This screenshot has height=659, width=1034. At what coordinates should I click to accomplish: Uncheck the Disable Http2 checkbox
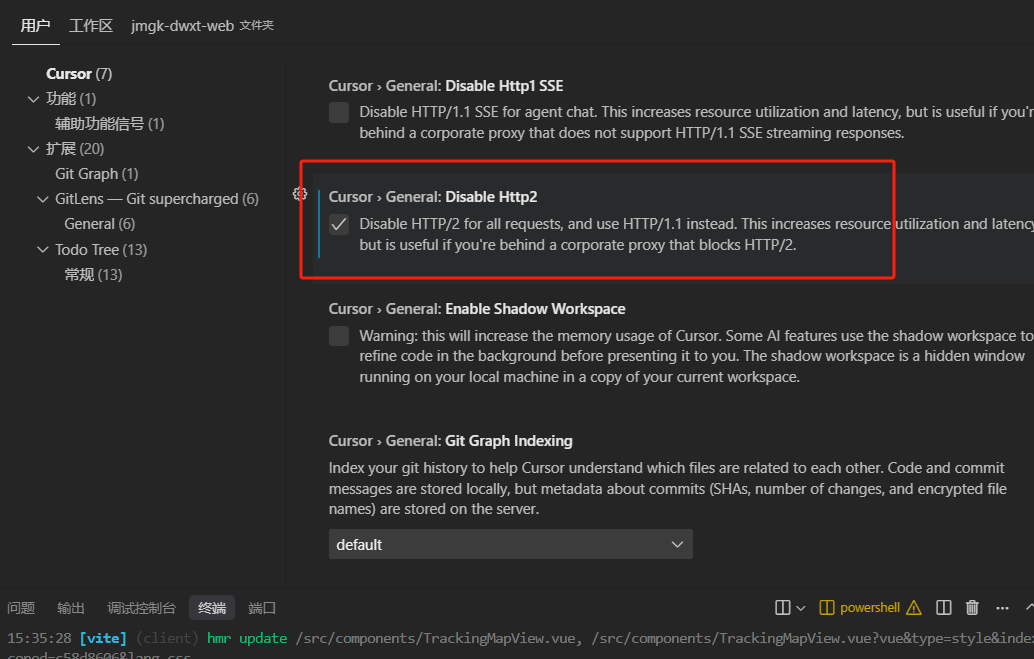pos(339,224)
